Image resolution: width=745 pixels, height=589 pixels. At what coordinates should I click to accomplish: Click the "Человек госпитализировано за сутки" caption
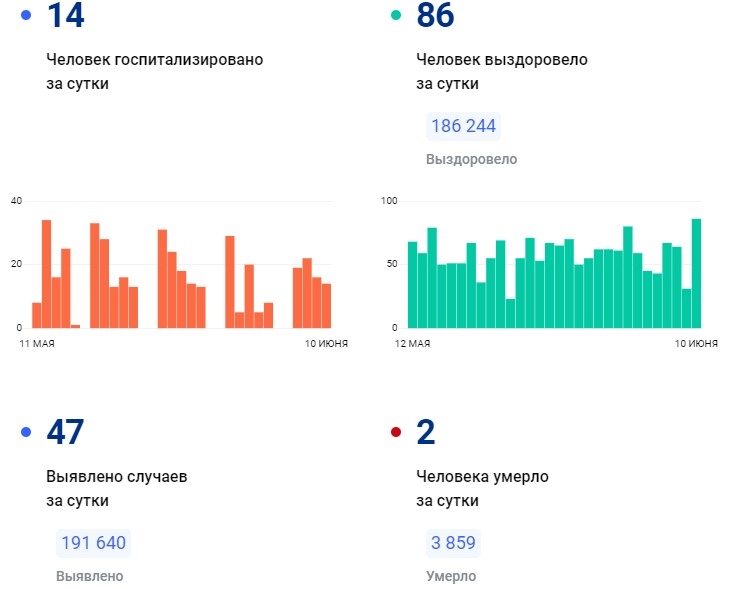154,71
